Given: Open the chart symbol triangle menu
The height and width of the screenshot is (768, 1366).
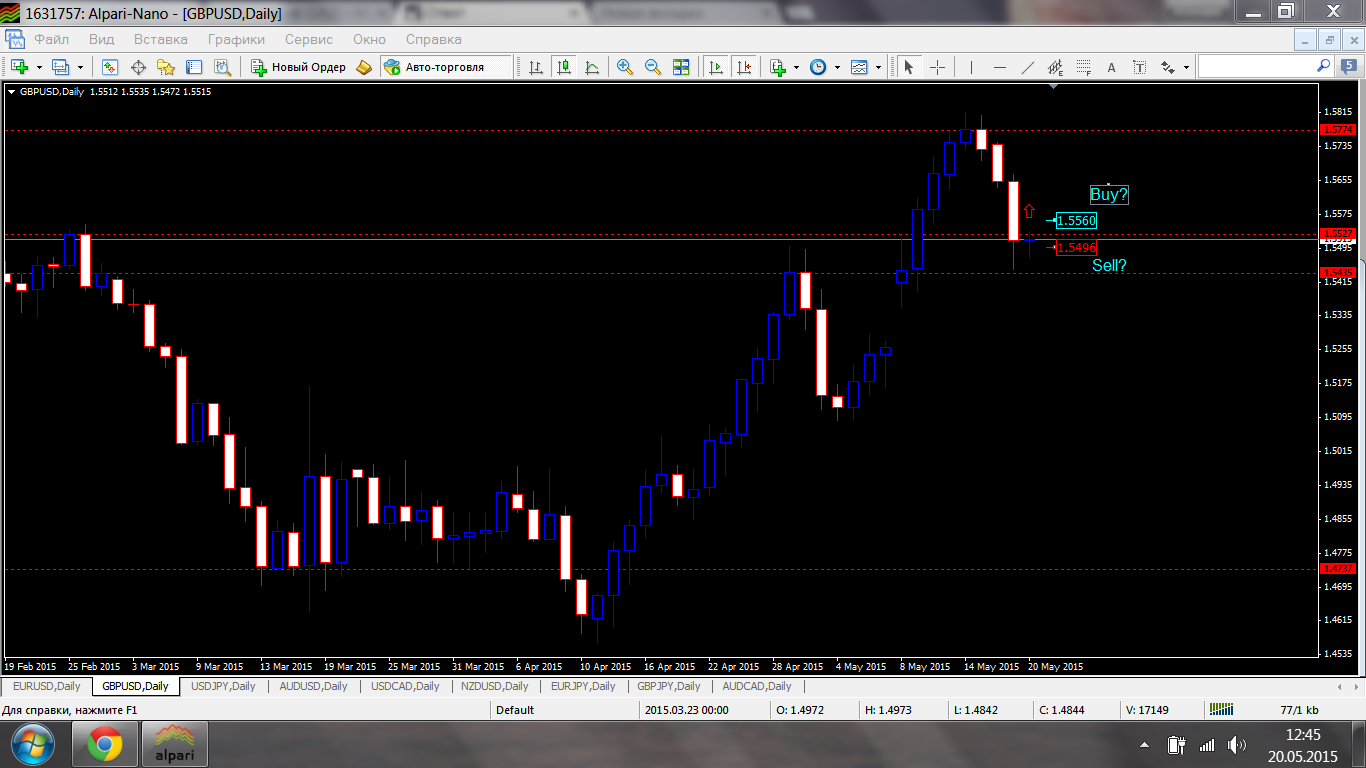Looking at the screenshot, I should [x=11, y=91].
